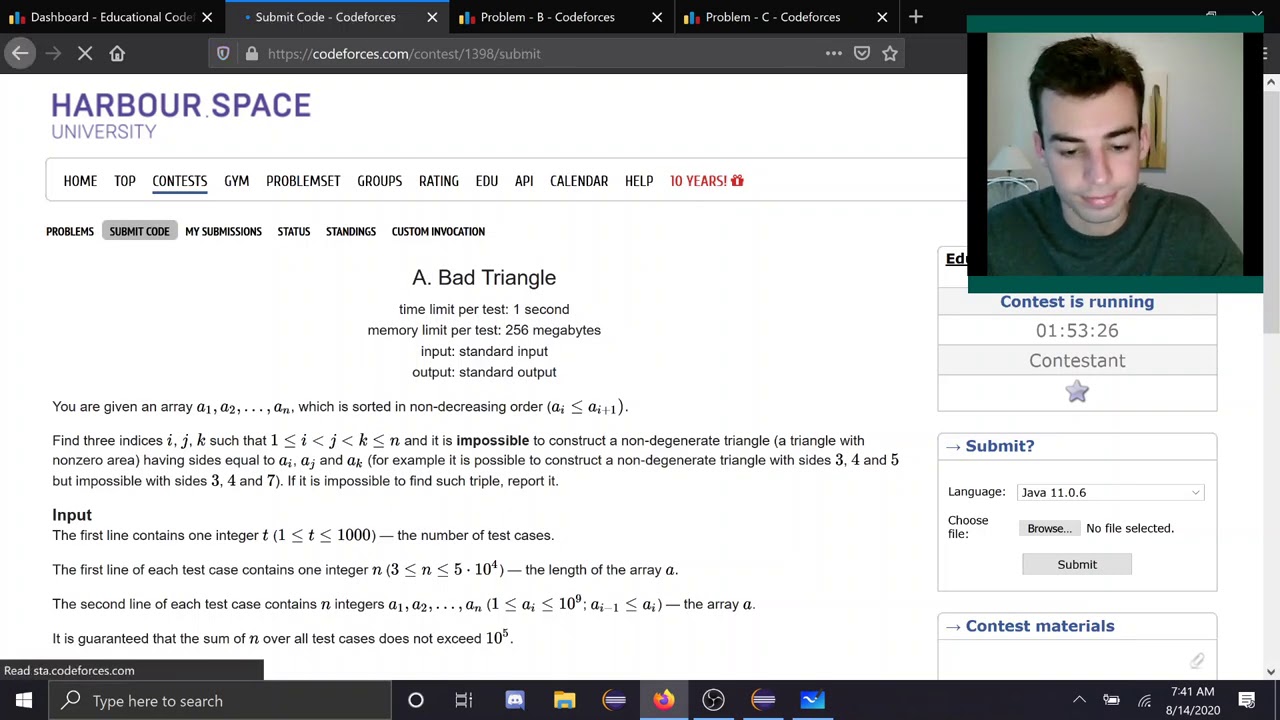Open the Eclipse icon beside File Explorer

click(614, 700)
